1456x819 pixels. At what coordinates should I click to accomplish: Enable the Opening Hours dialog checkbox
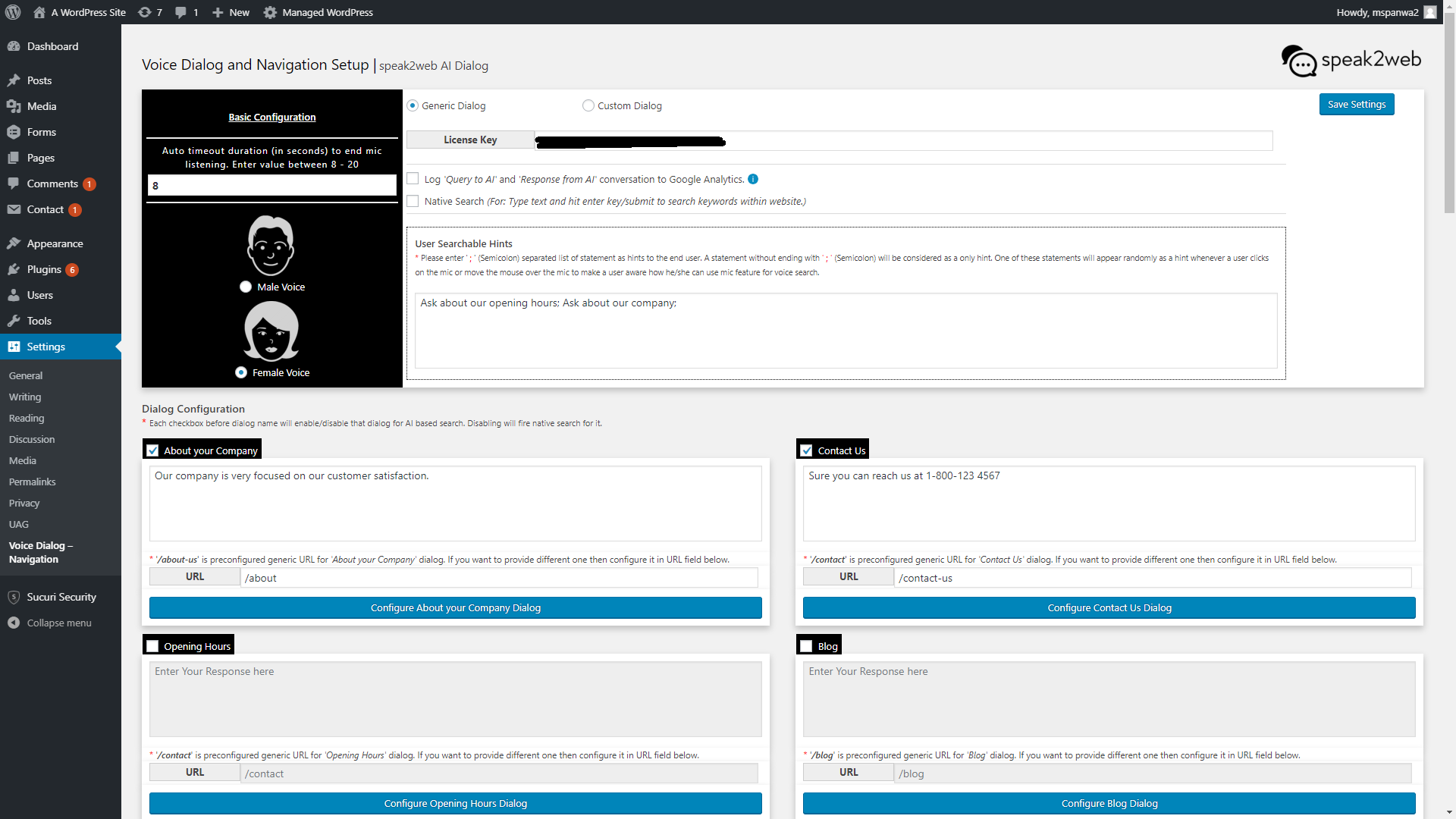153,646
